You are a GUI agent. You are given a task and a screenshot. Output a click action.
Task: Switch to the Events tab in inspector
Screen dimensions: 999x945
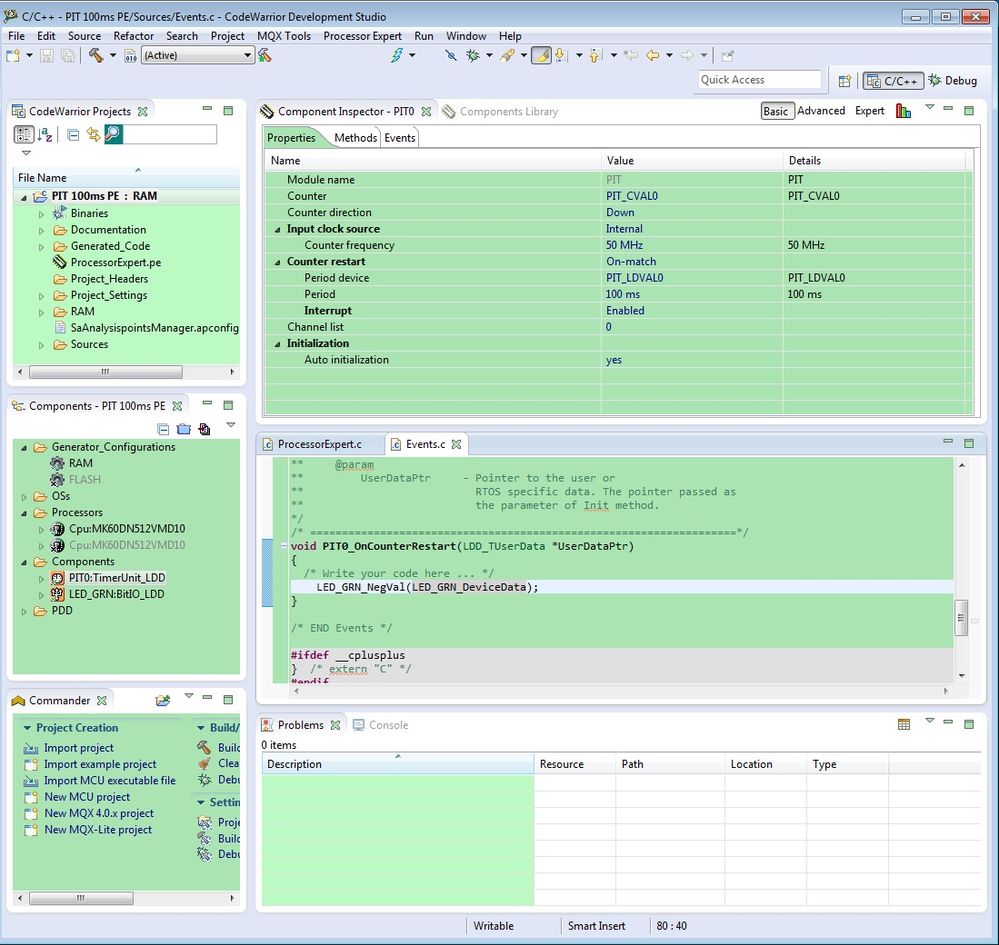tap(399, 138)
